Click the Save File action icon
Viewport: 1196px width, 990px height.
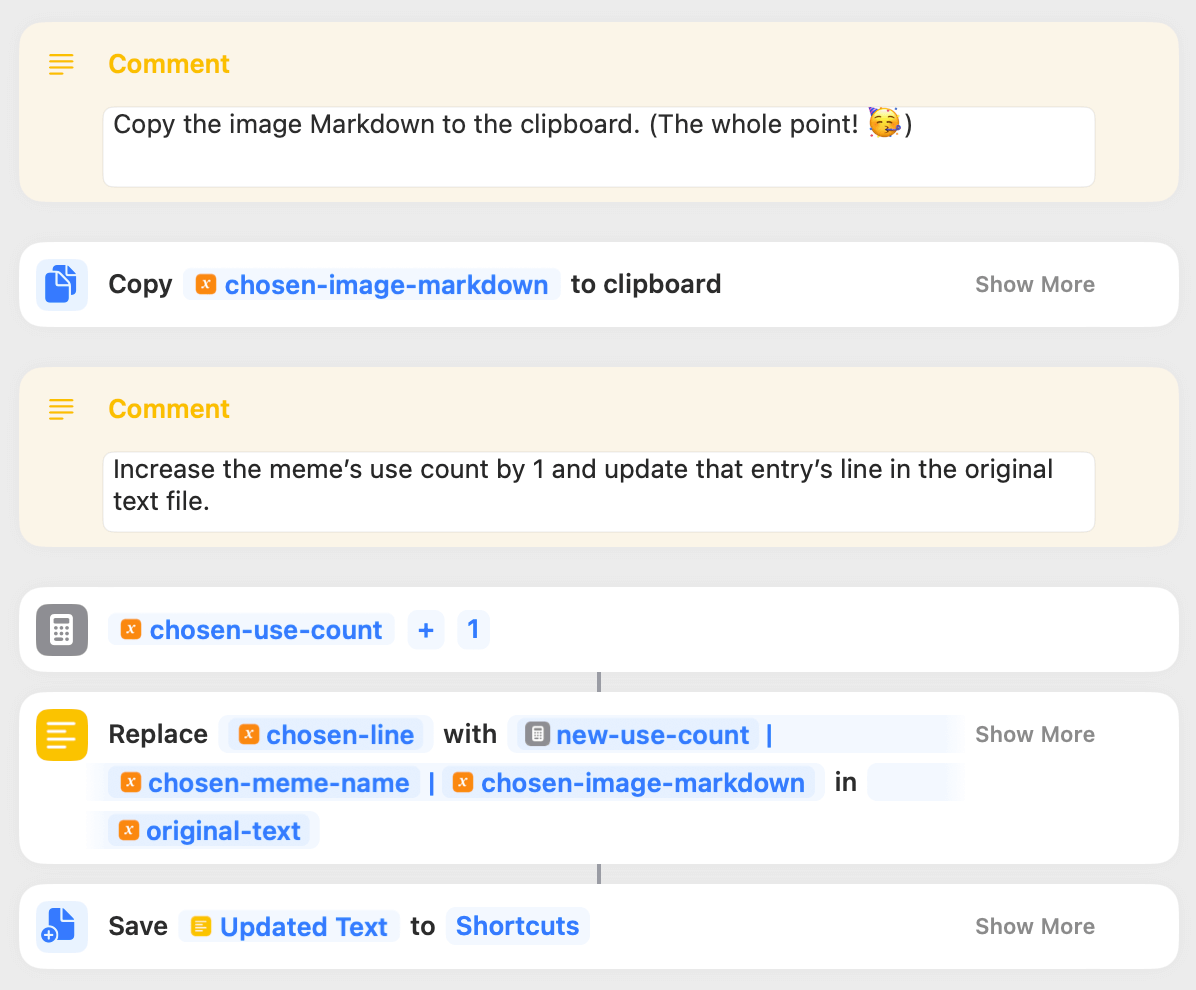[x=62, y=926]
